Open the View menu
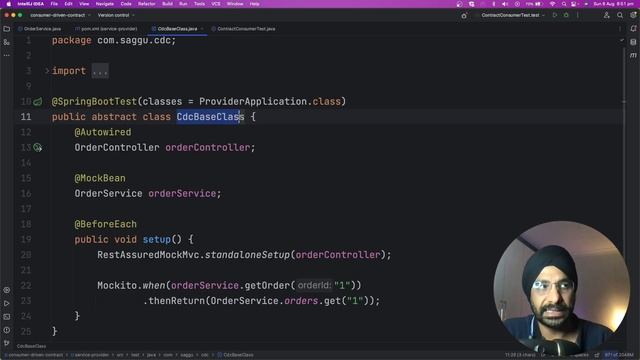The height and width of the screenshot is (360, 640). click(84, 4)
